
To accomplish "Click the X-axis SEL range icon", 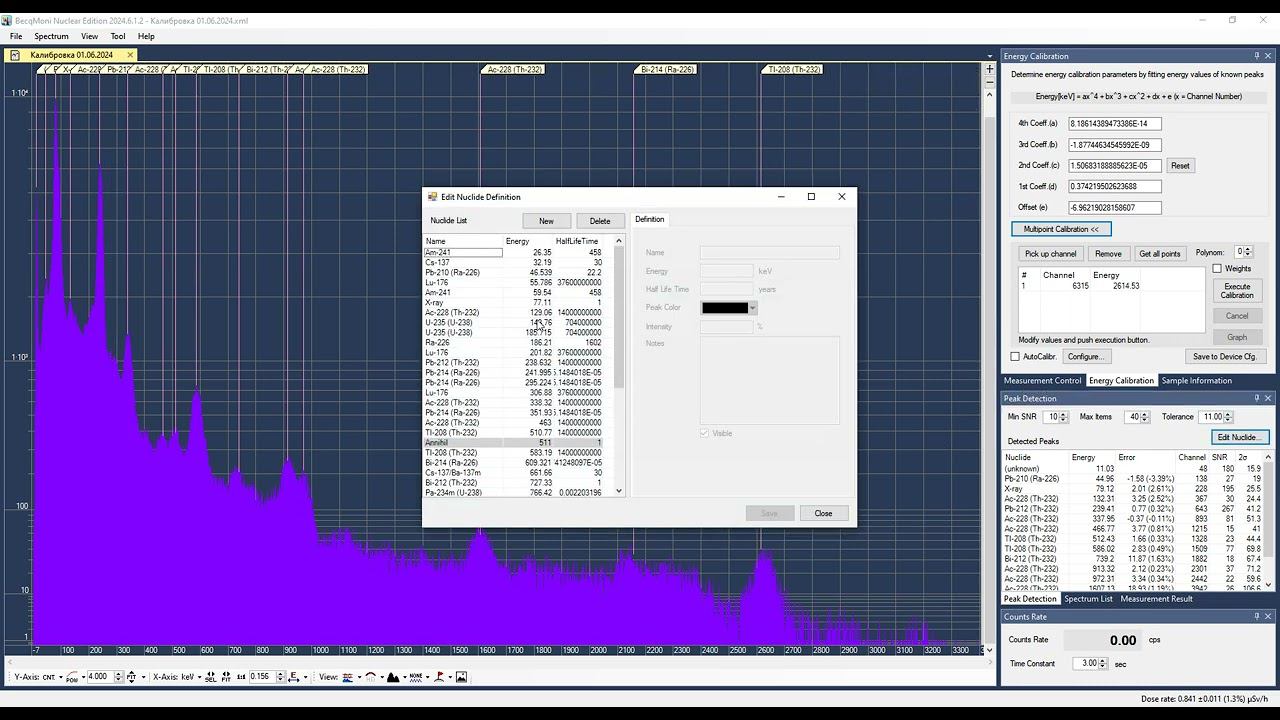I will pyautogui.click(x=210, y=677).
